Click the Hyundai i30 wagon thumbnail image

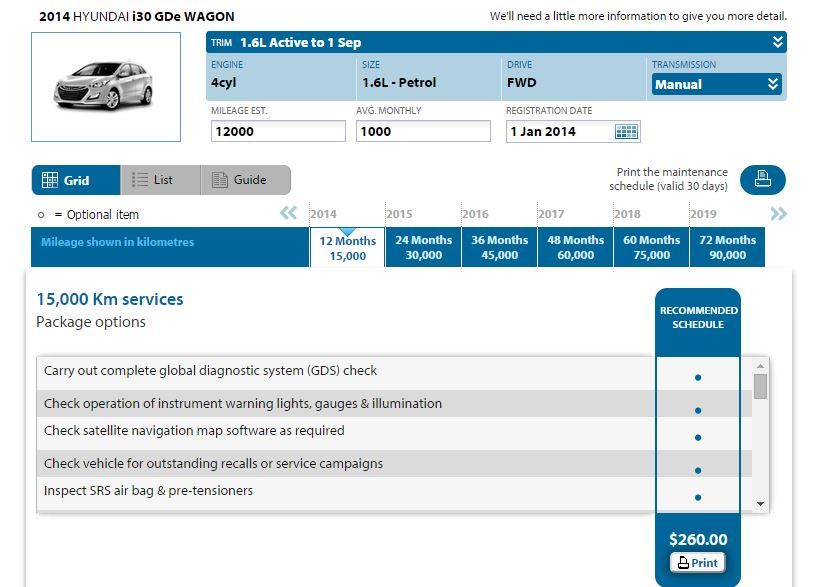106,87
